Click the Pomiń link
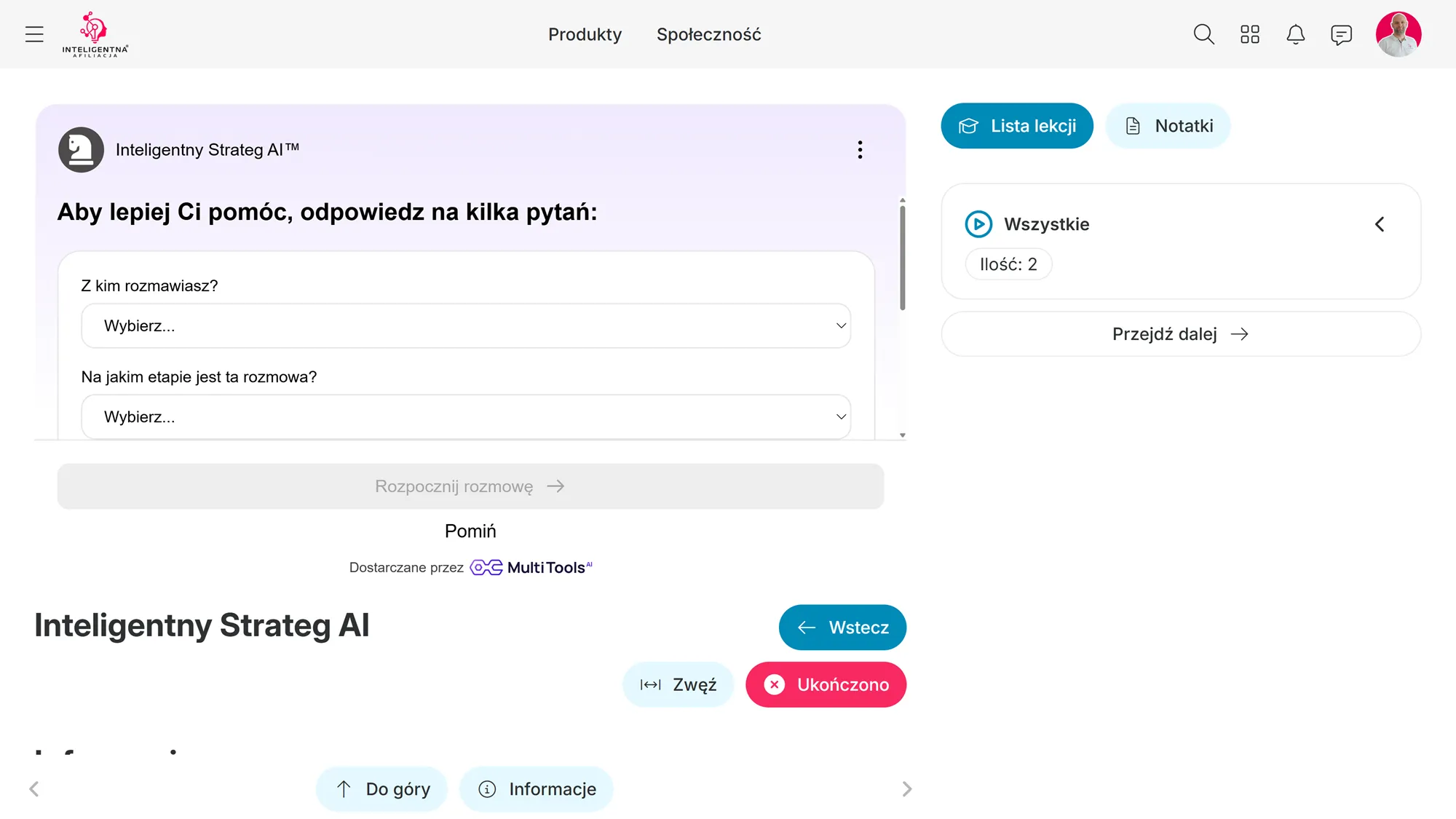Viewport: 1456px width, 819px height. (x=470, y=531)
